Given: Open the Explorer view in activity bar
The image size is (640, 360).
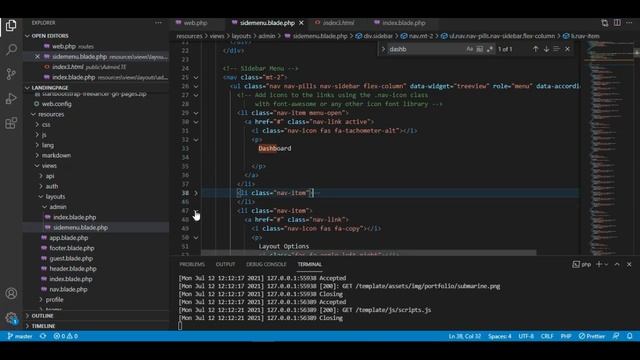Looking at the screenshot, I should pyautogui.click(x=11, y=25).
